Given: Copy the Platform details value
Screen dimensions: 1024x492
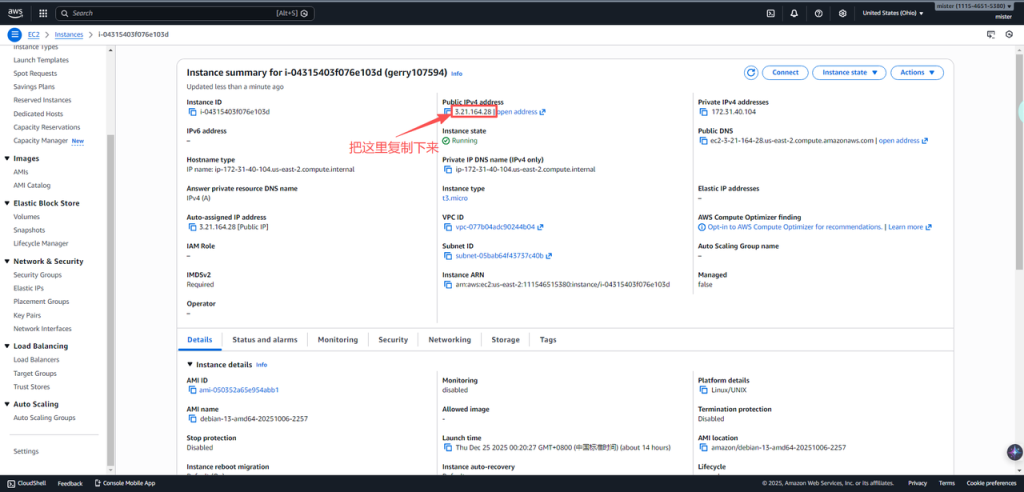Looking at the screenshot, I should (x=703, y=390).
